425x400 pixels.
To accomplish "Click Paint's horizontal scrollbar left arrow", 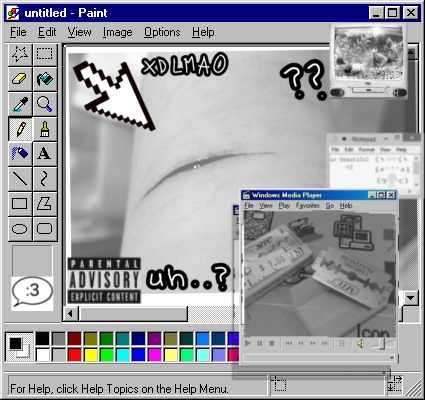I will (x=71, y=314).
